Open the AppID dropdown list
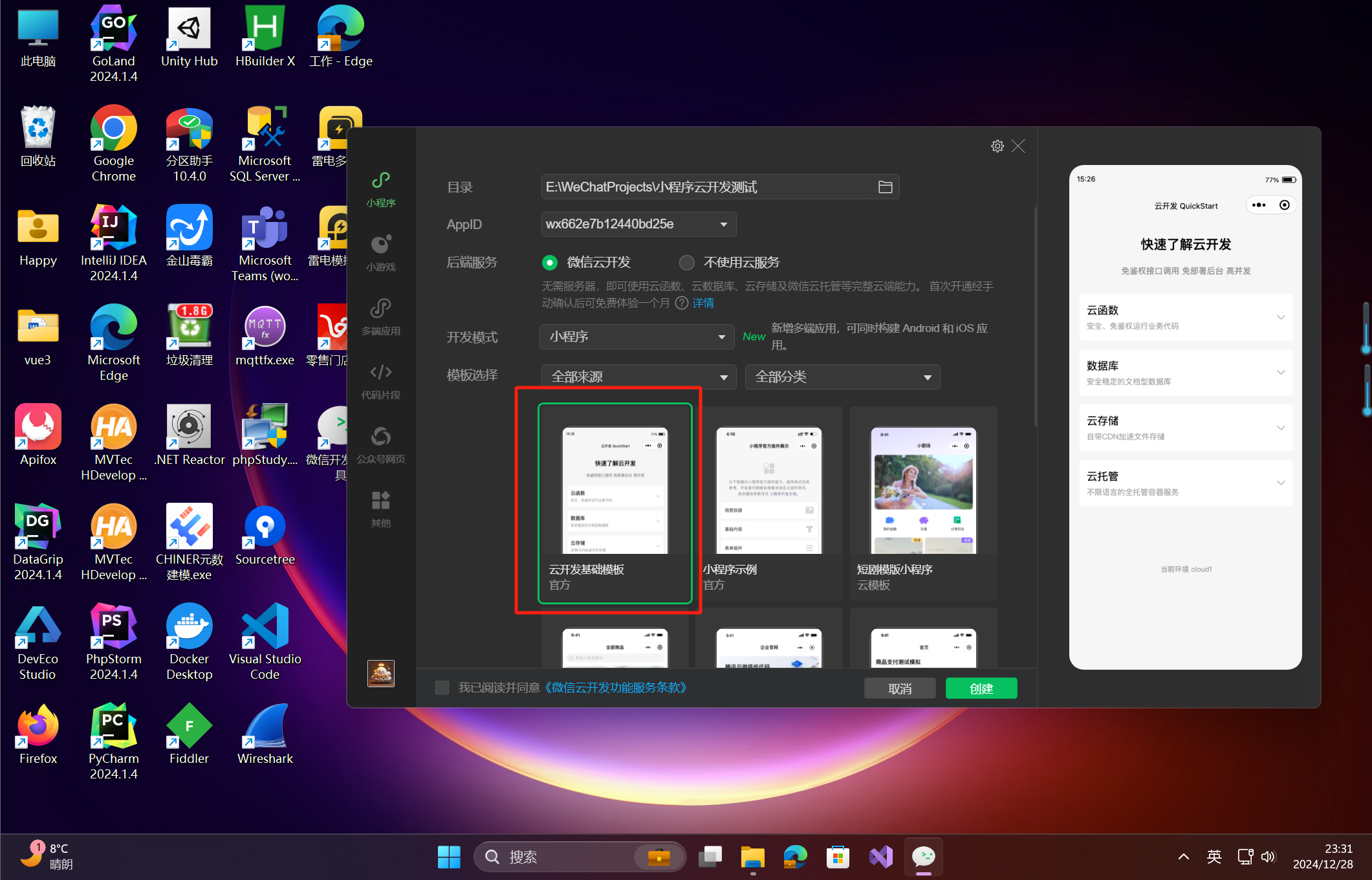 click(723, 225)
